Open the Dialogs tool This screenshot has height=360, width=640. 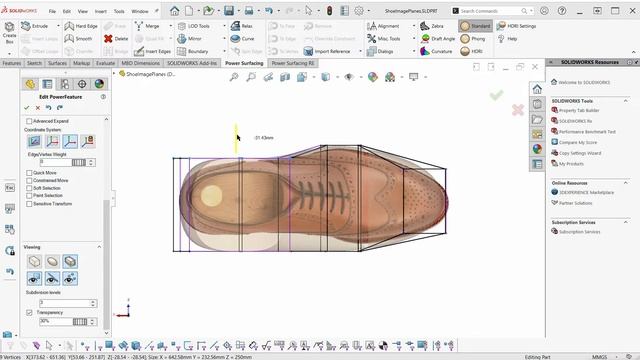coord(380,51)
